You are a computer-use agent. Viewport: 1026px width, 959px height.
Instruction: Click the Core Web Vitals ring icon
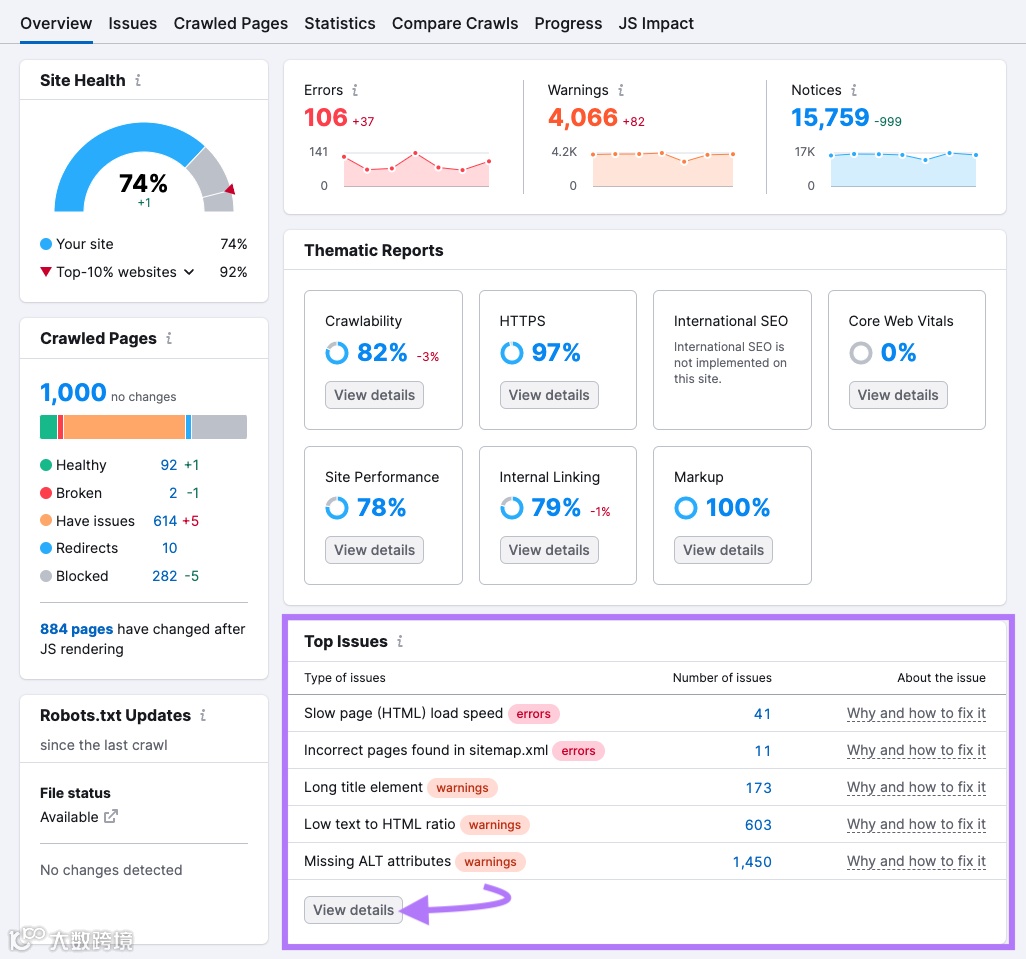(x=860, y=353)
